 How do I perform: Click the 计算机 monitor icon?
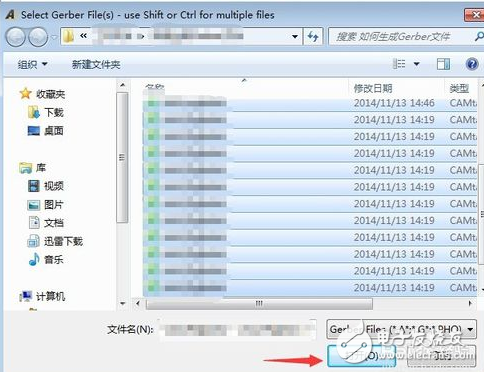[26, 296]
